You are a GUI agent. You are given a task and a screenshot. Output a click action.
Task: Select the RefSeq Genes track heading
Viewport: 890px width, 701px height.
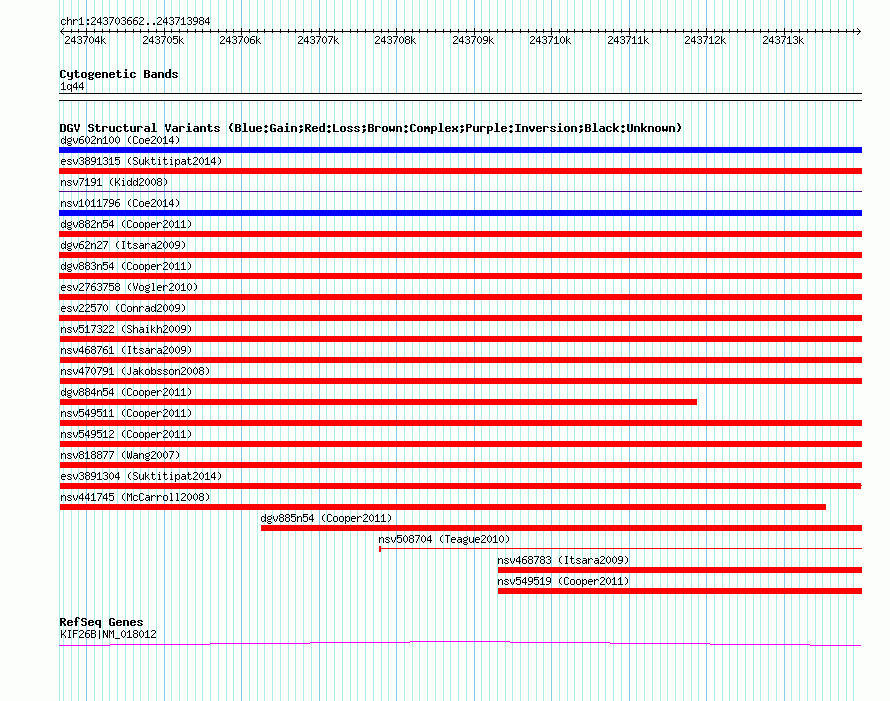[101, 622]
